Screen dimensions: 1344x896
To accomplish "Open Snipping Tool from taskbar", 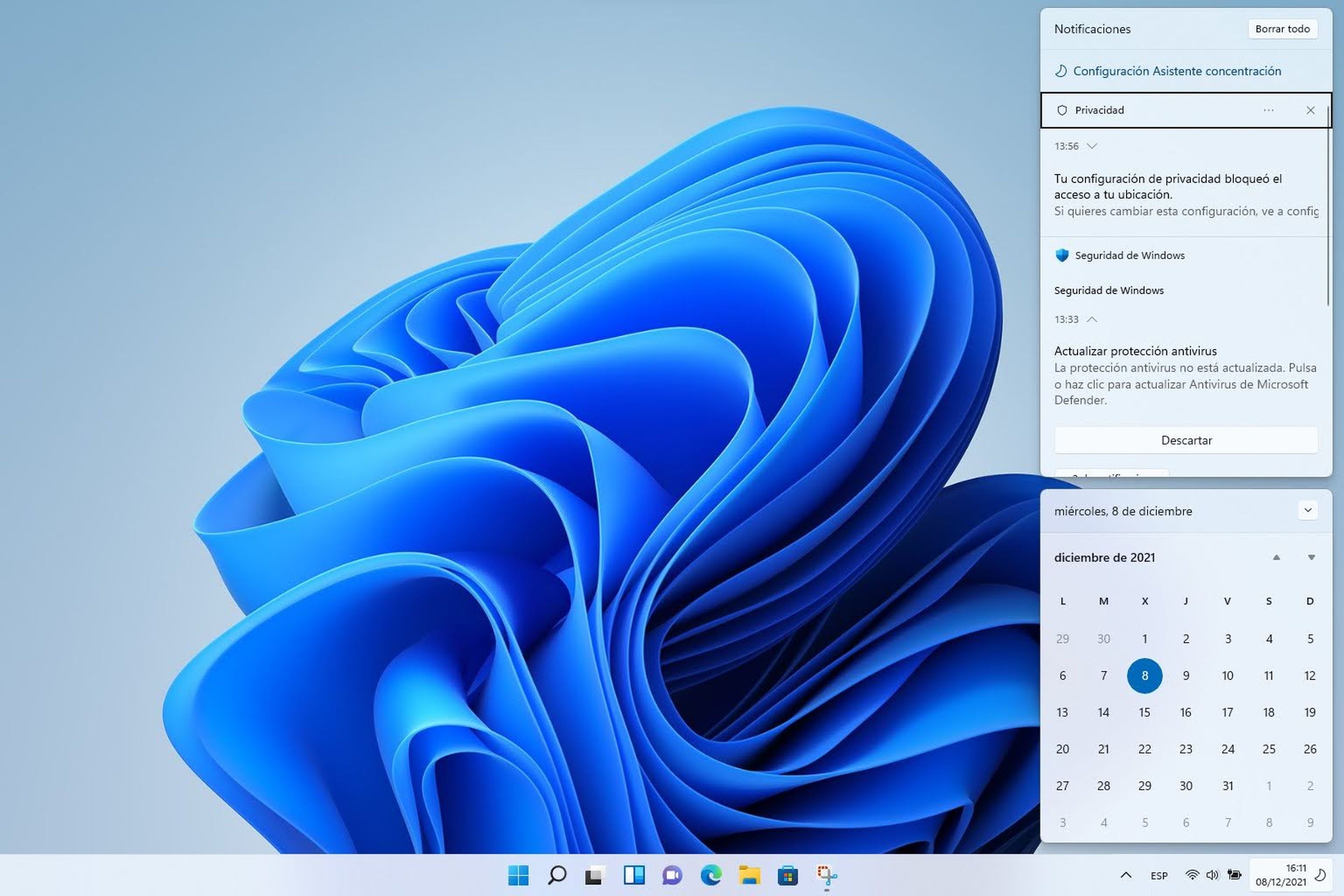I will [826, 875].
